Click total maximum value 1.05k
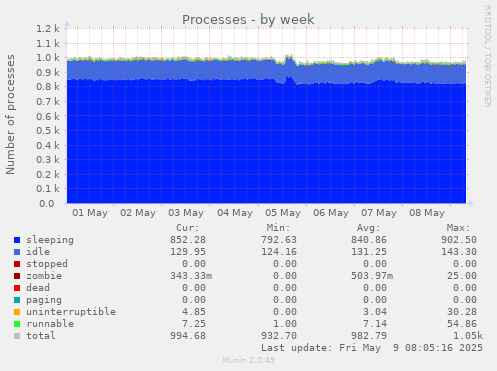 tap(468, 336)
